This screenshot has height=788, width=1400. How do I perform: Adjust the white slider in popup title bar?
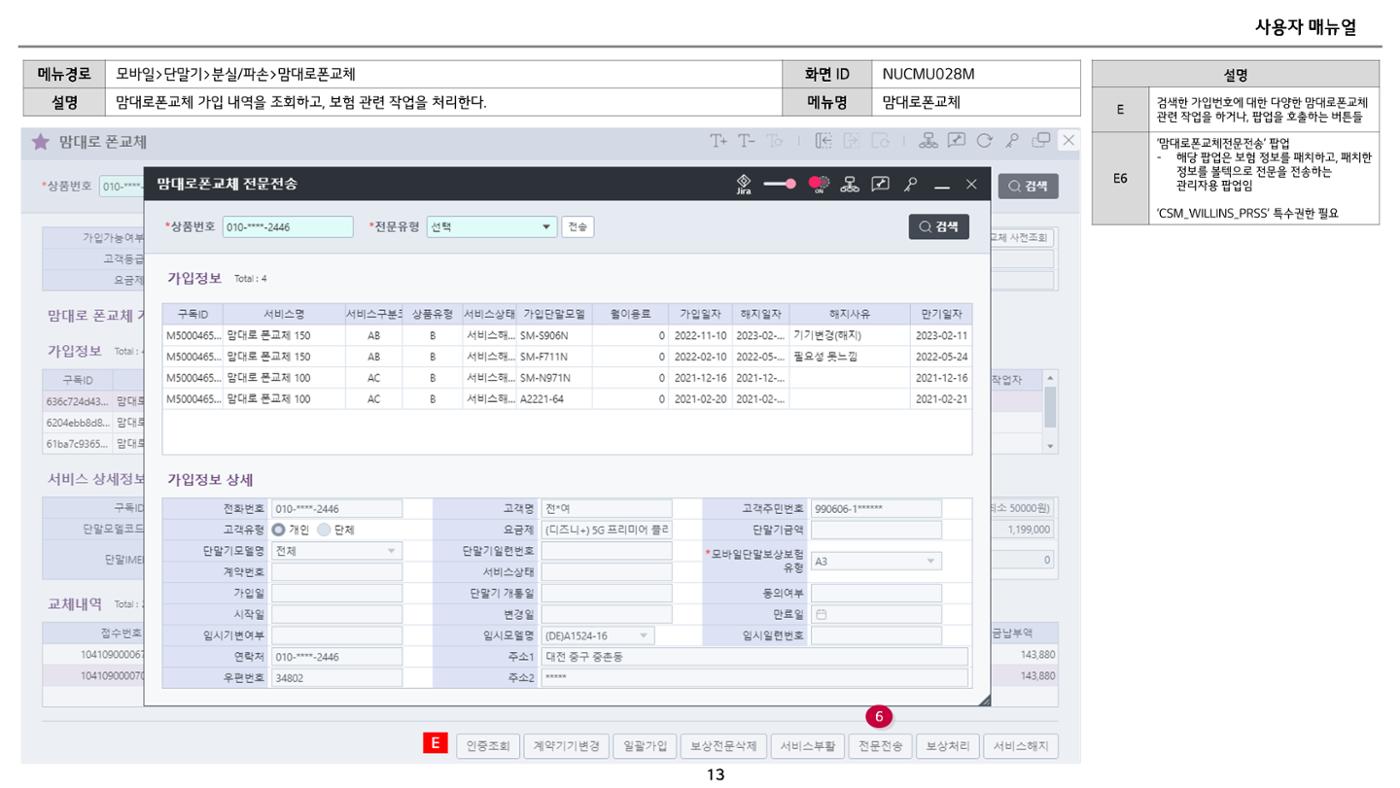780,184
